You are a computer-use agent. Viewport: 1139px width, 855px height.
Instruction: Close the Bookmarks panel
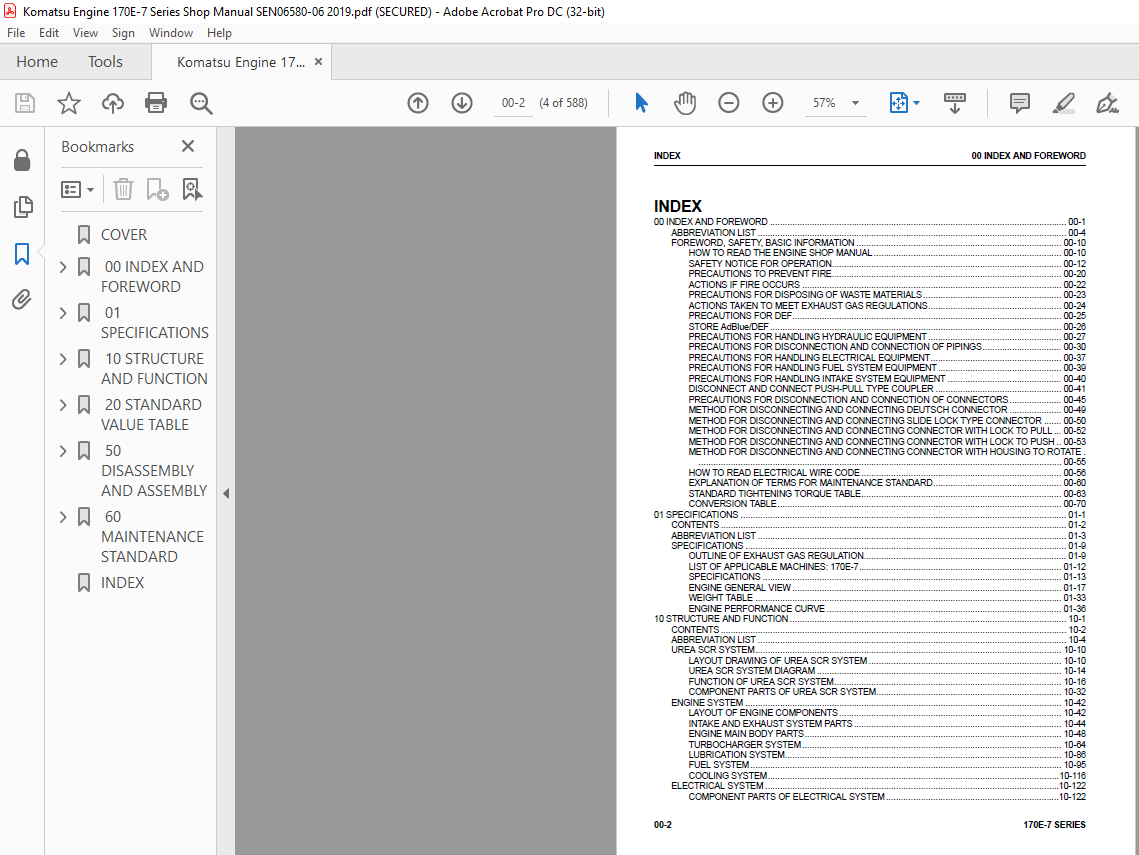[x=187, y=146]
